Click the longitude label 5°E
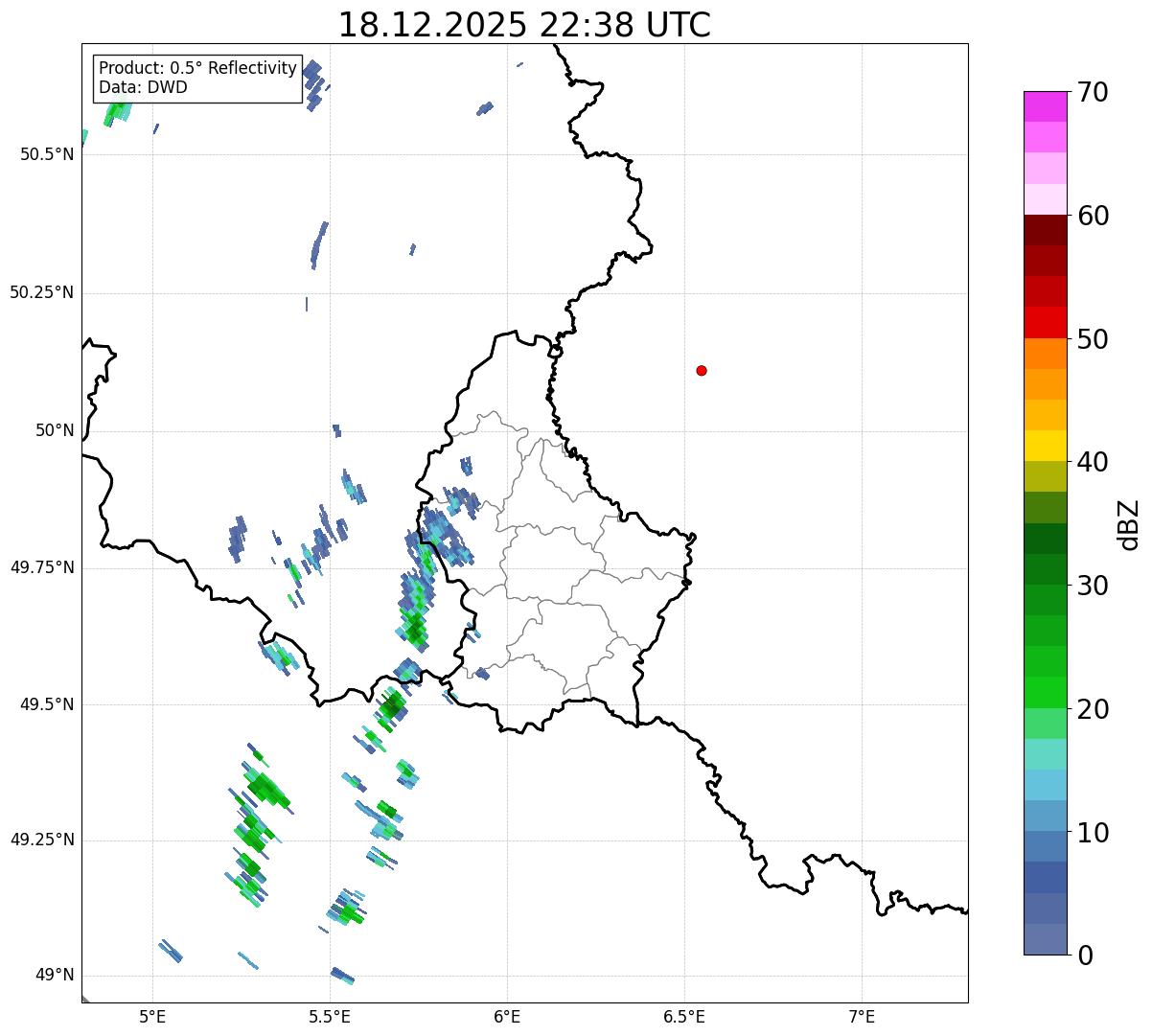Viewport: 1152px width, 1036px height. [152, 1016]
